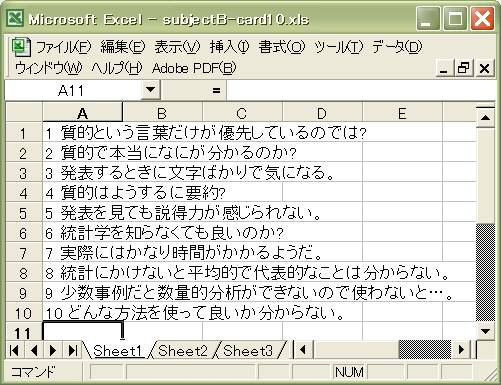Minimize the inner workbook window
Viewport: 501px width, 385px height.
pos(444,68)
